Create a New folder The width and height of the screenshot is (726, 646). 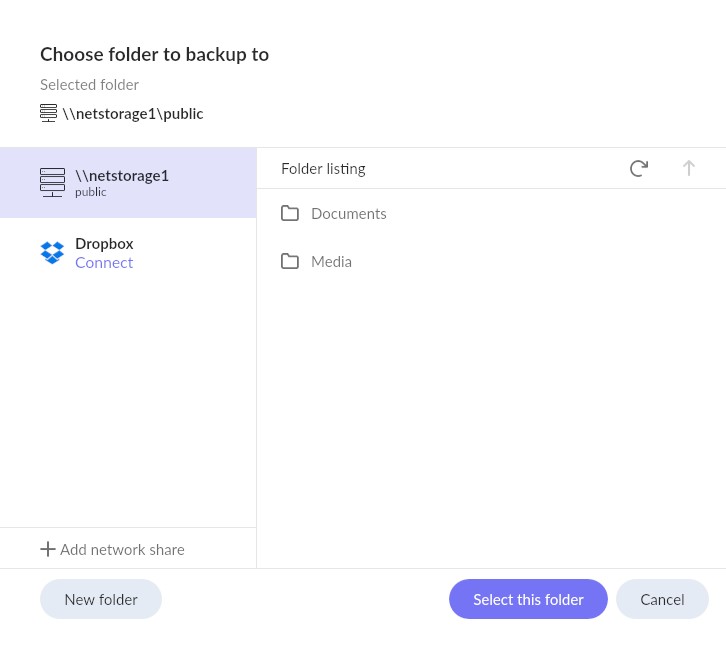click(x=101, y=599)
